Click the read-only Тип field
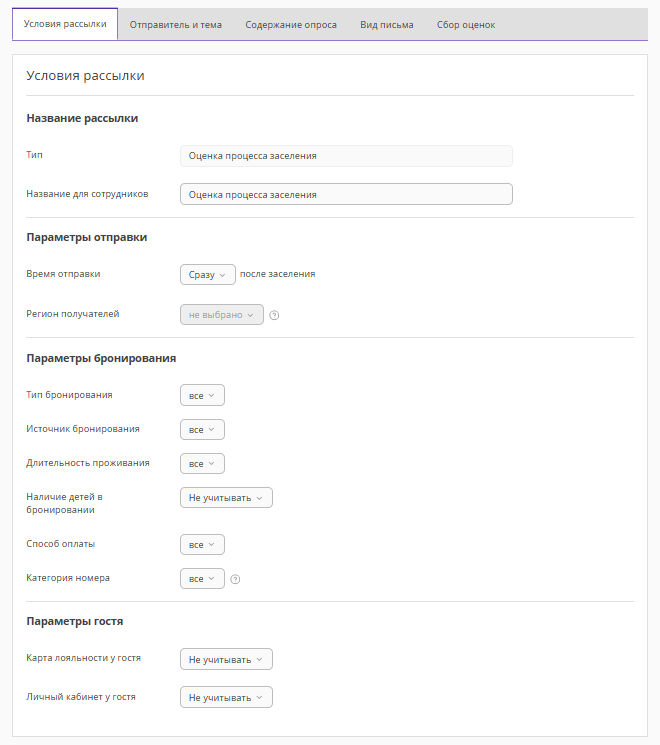Screen dimensions: 660x745 click(346, 156)
